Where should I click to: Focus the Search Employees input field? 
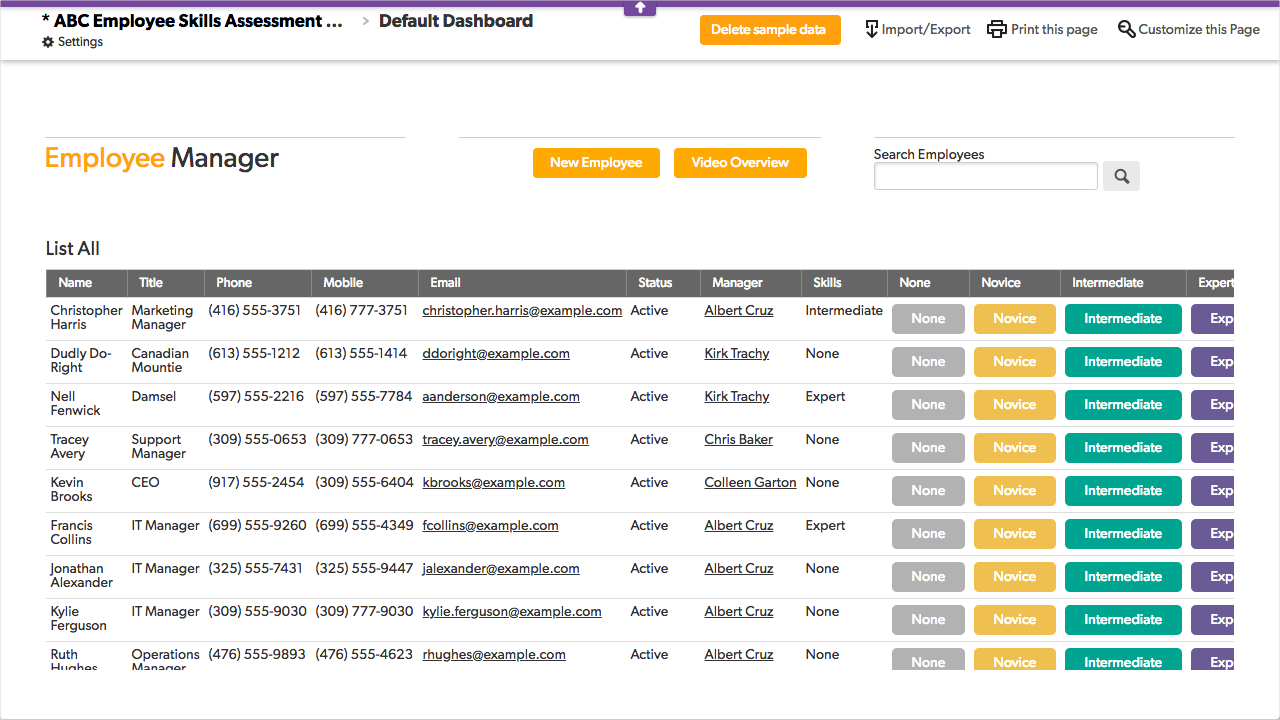[986, 176]
